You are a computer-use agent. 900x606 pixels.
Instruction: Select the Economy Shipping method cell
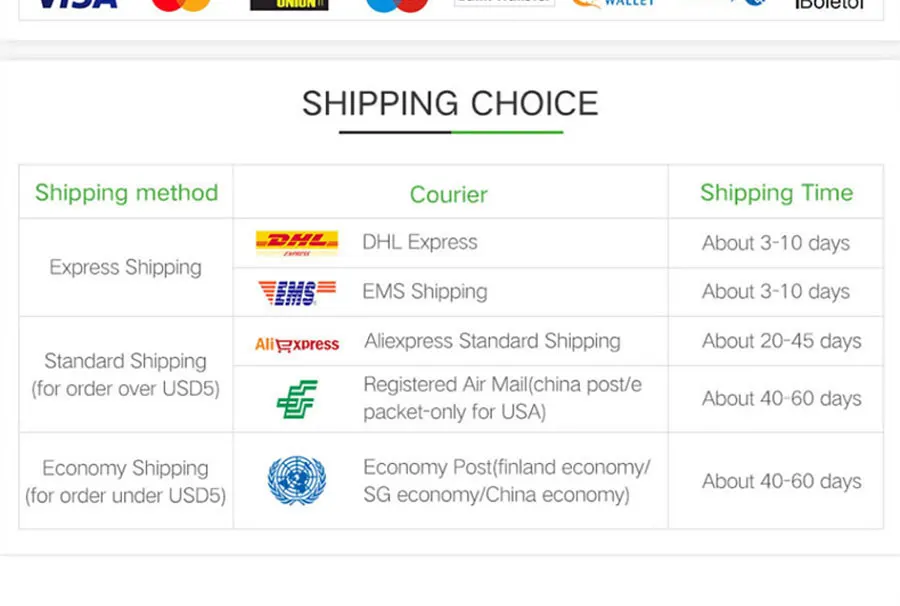tap(126, 481)
